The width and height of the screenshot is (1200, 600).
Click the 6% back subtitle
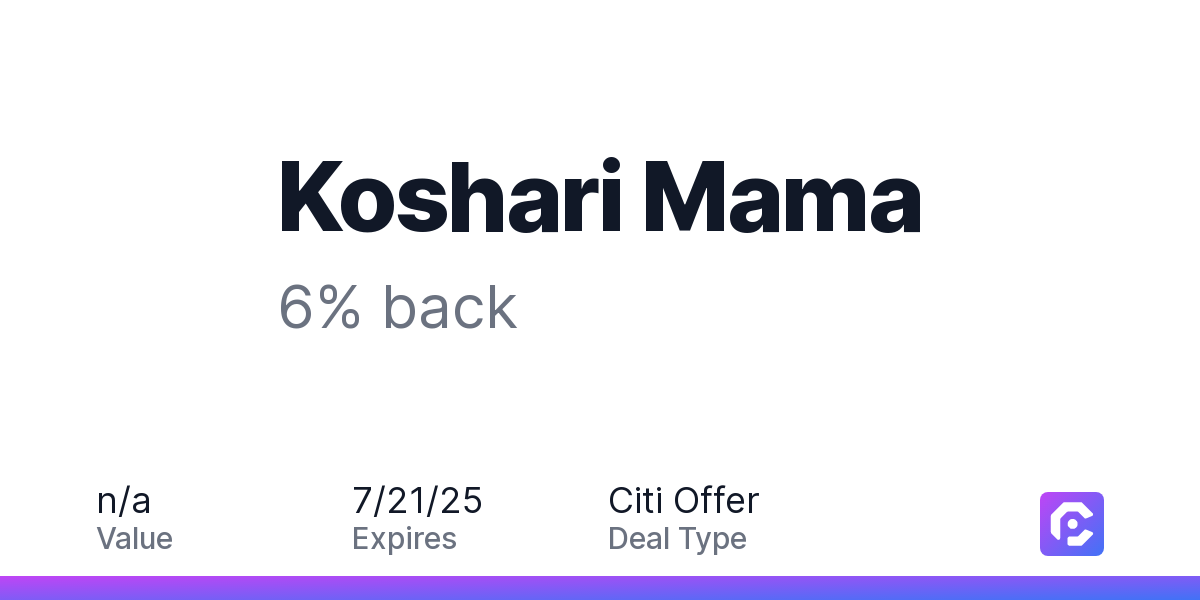(x=398, y=307)
